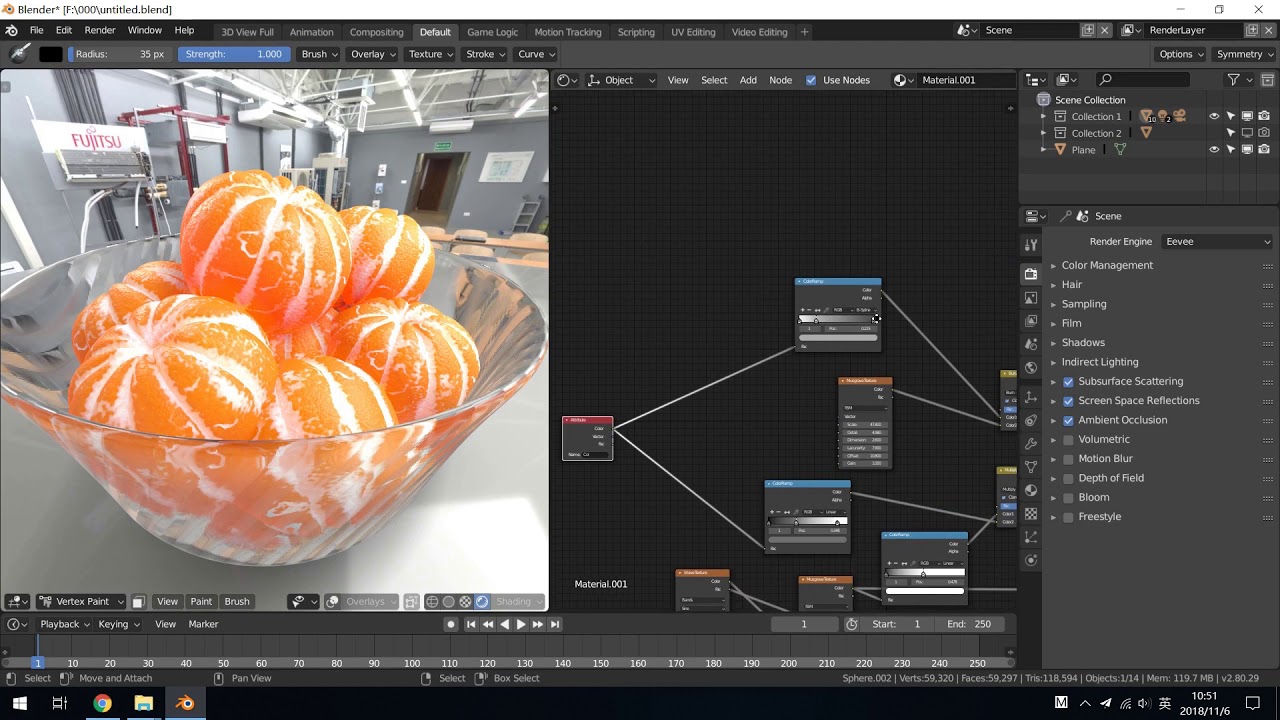This screenshot has height=720, width=1280.
Task: Select LookDev shading mode in viewport
Action: [465, 602]
